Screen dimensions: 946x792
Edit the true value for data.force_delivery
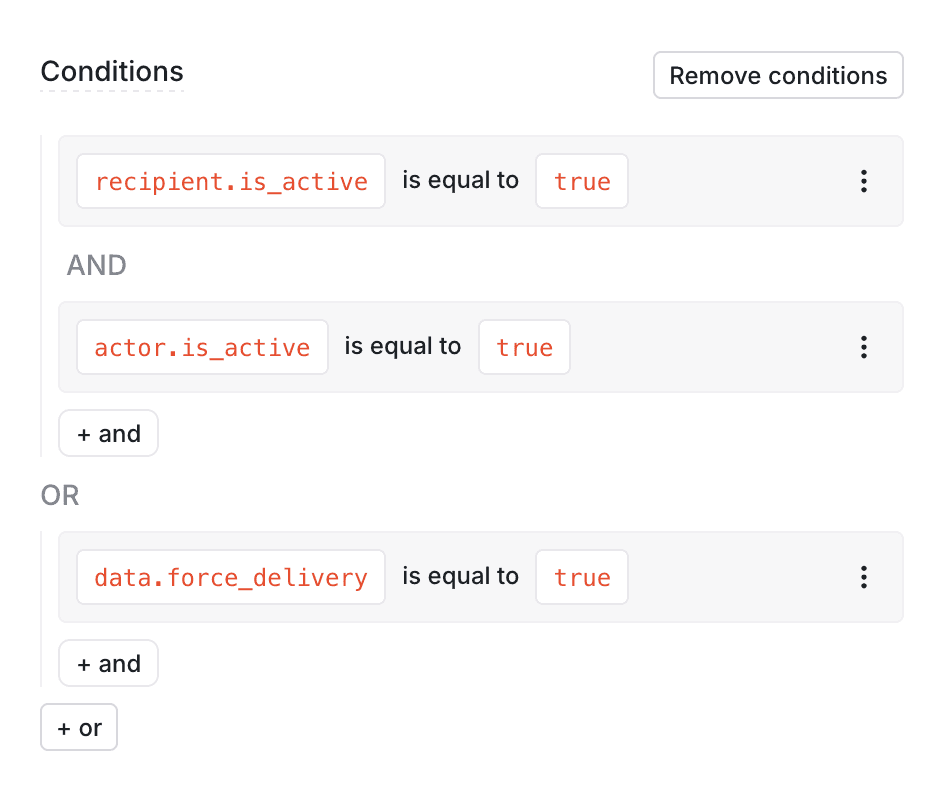point(581,577)
